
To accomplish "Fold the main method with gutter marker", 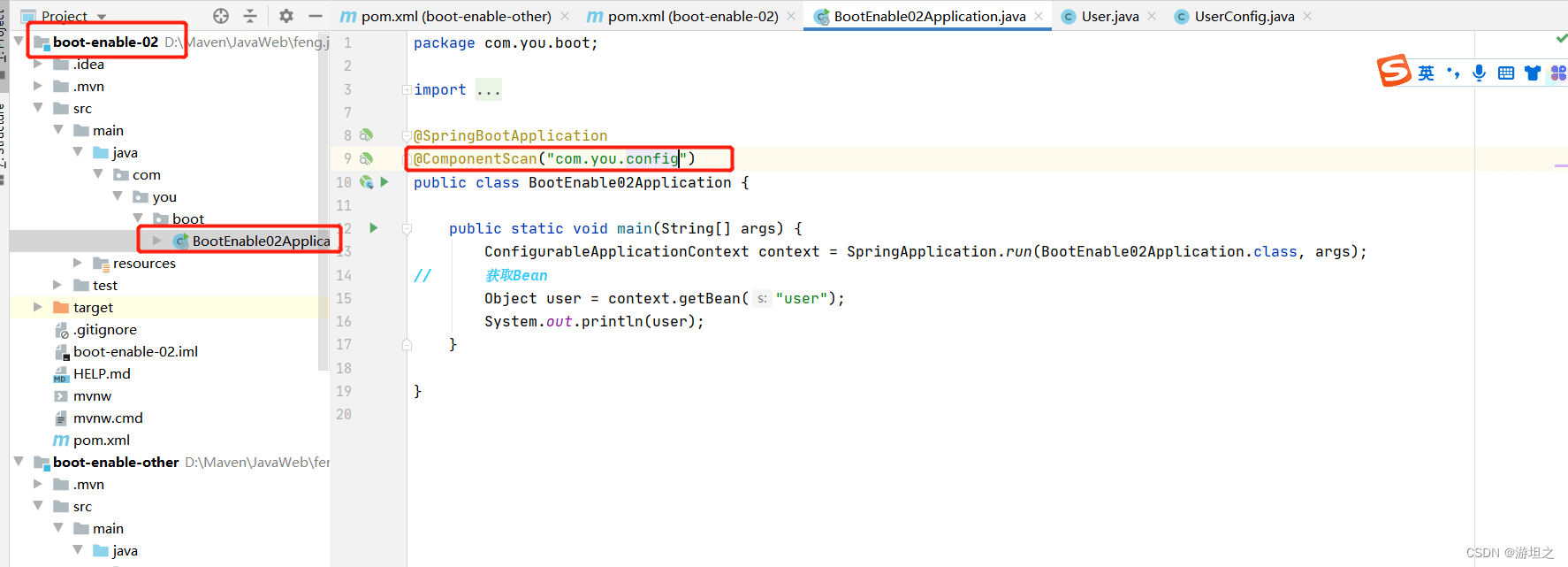I will tap(407, 228).
